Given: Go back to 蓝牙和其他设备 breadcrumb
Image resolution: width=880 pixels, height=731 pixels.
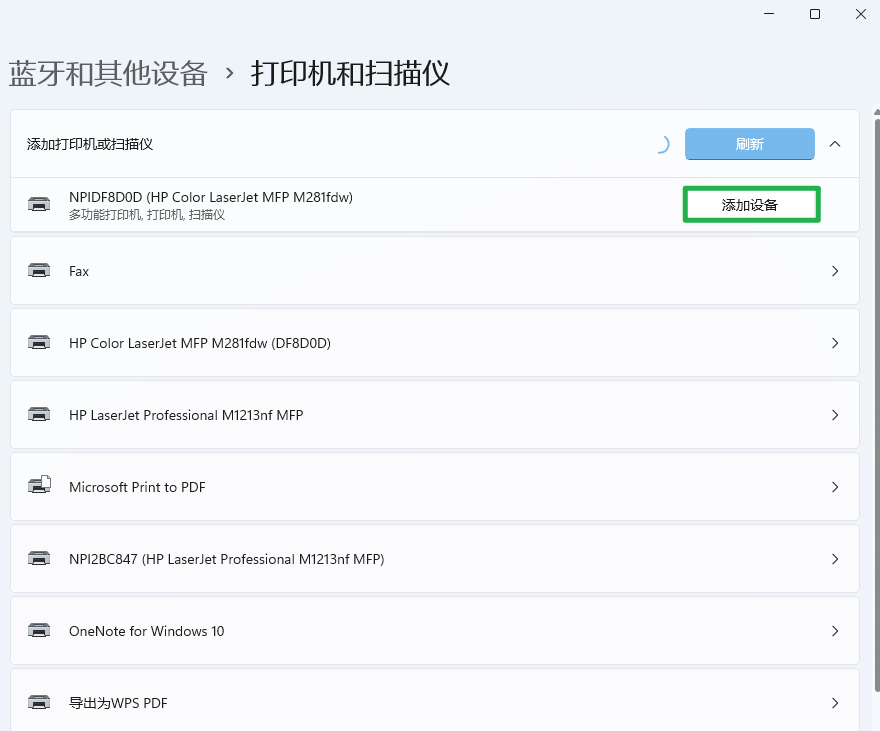Looking at the screenshot, I should coord(108,73).
